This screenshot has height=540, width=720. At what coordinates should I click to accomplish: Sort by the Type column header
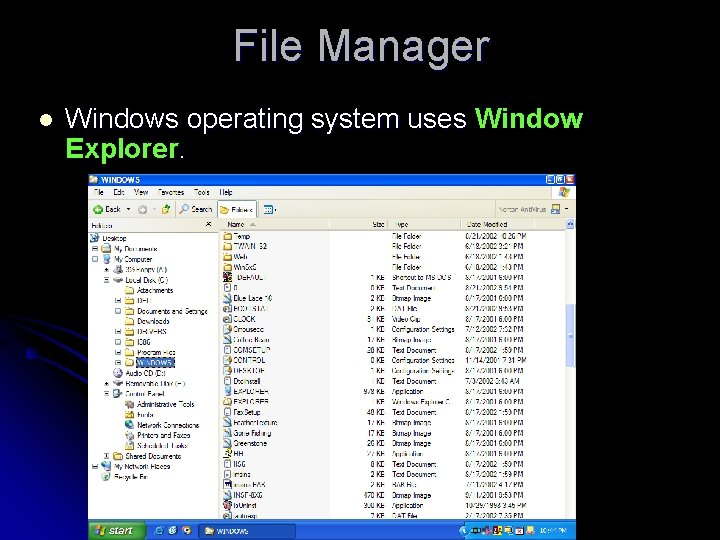coord(424,225)
